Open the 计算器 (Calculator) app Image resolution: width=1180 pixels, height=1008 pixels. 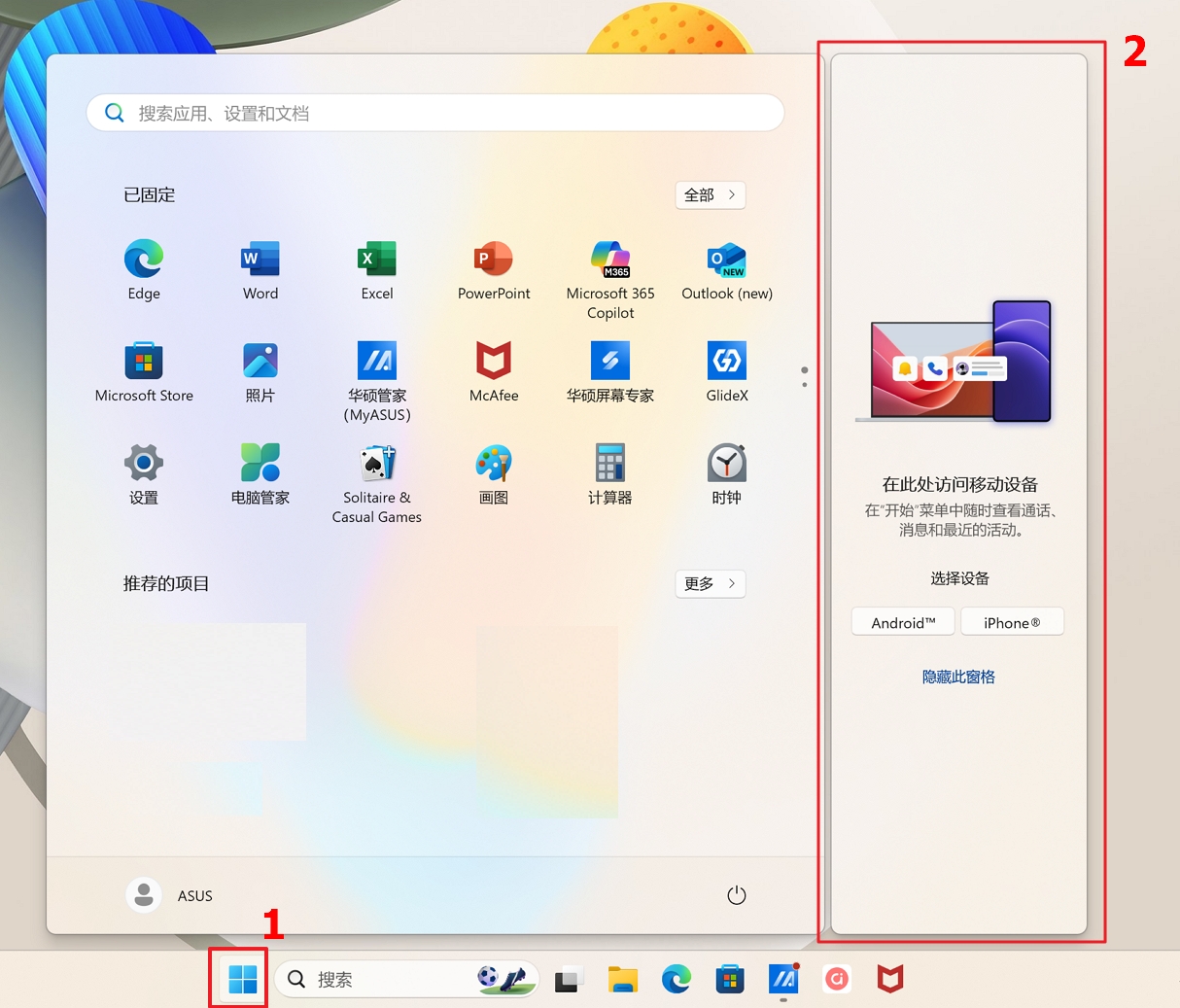(x=610, y=474)
